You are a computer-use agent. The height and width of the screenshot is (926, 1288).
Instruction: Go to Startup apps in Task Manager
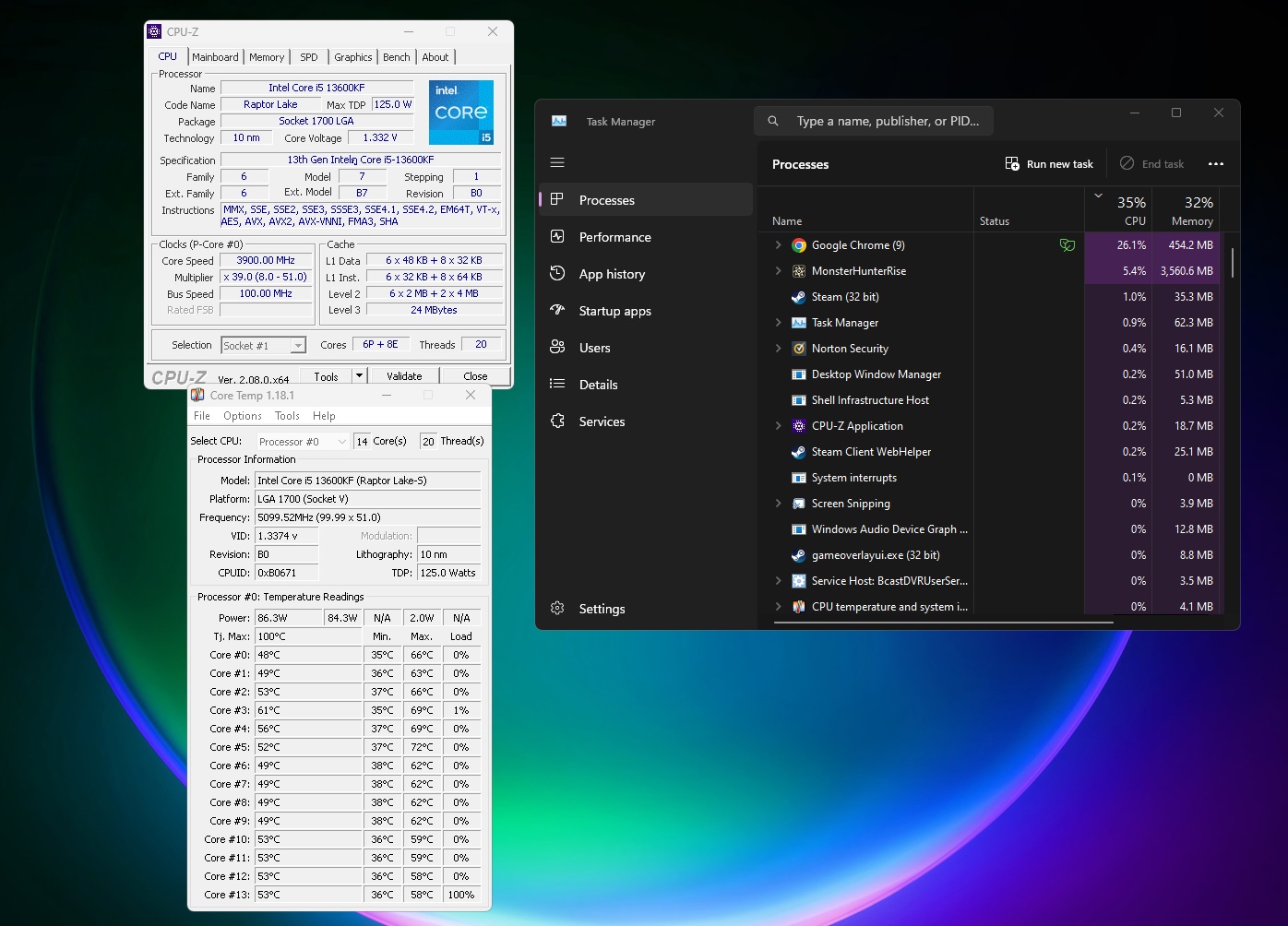click(x=646, y=311)
